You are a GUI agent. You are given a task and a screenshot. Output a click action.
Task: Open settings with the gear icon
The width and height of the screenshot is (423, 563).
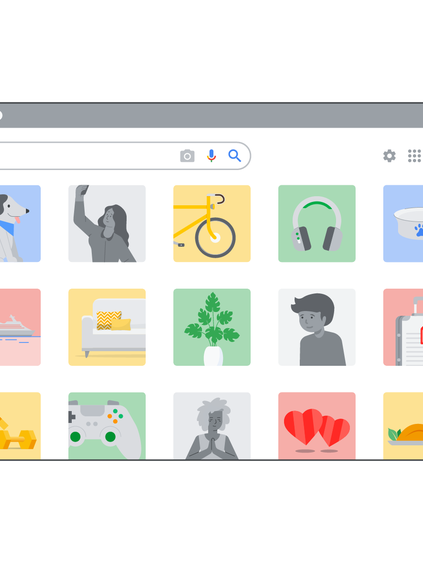click(x=389, y=156)
